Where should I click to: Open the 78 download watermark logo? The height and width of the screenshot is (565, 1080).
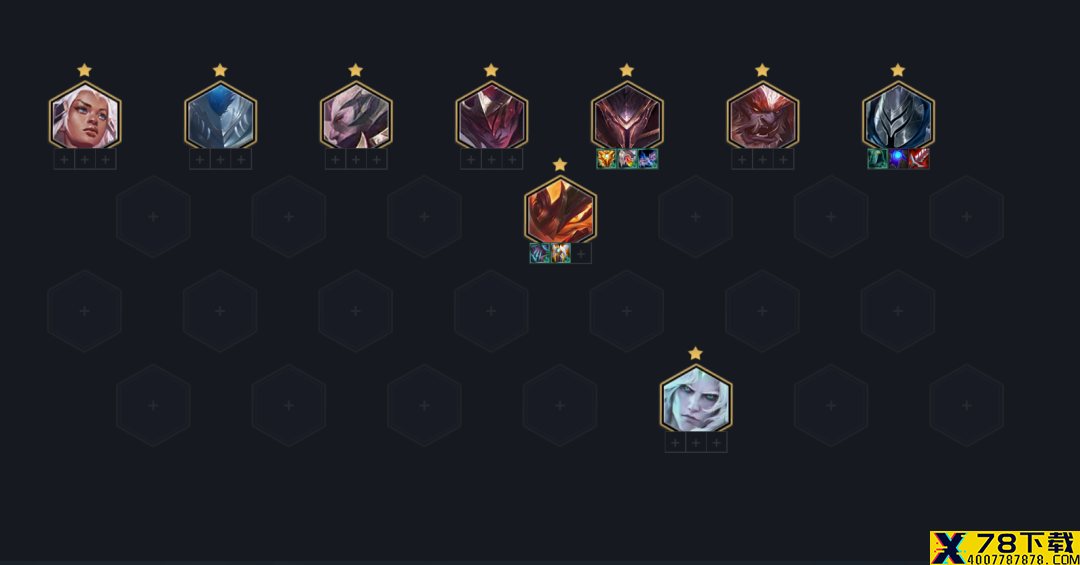1005,548
